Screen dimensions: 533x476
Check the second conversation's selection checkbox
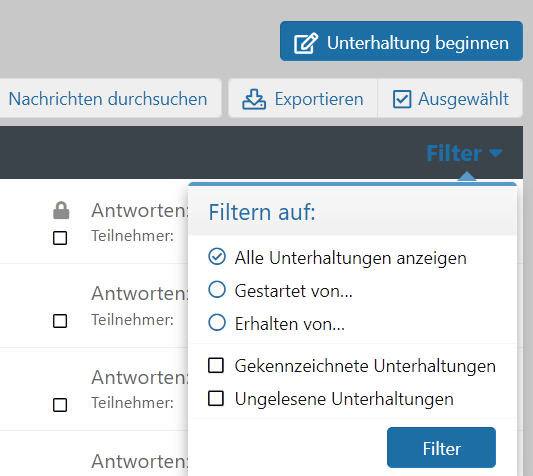[x=60, y=321]
